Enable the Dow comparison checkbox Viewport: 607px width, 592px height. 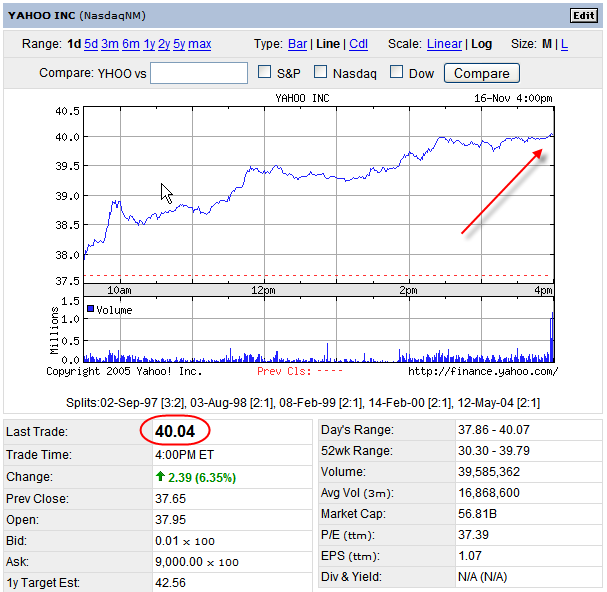click(396, 72)
